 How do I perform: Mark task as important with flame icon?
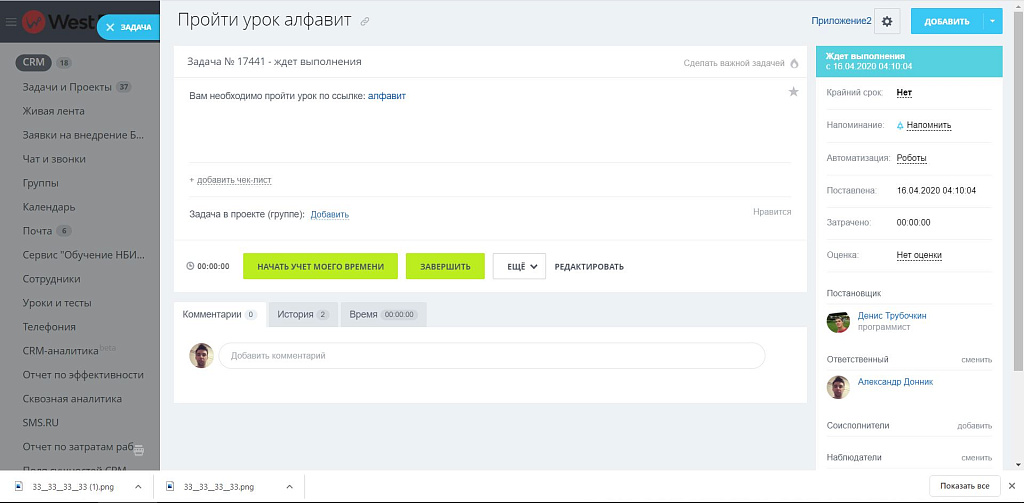tap(794, 63)
